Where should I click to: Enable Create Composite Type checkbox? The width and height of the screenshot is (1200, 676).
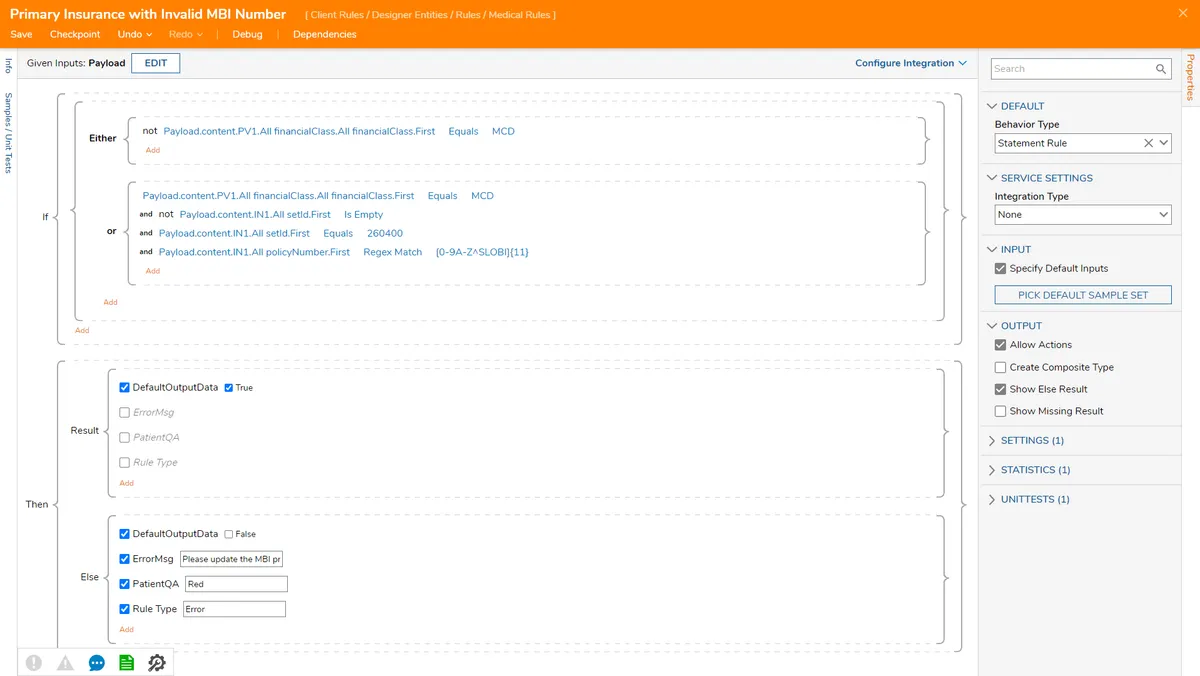[1000, 367]
